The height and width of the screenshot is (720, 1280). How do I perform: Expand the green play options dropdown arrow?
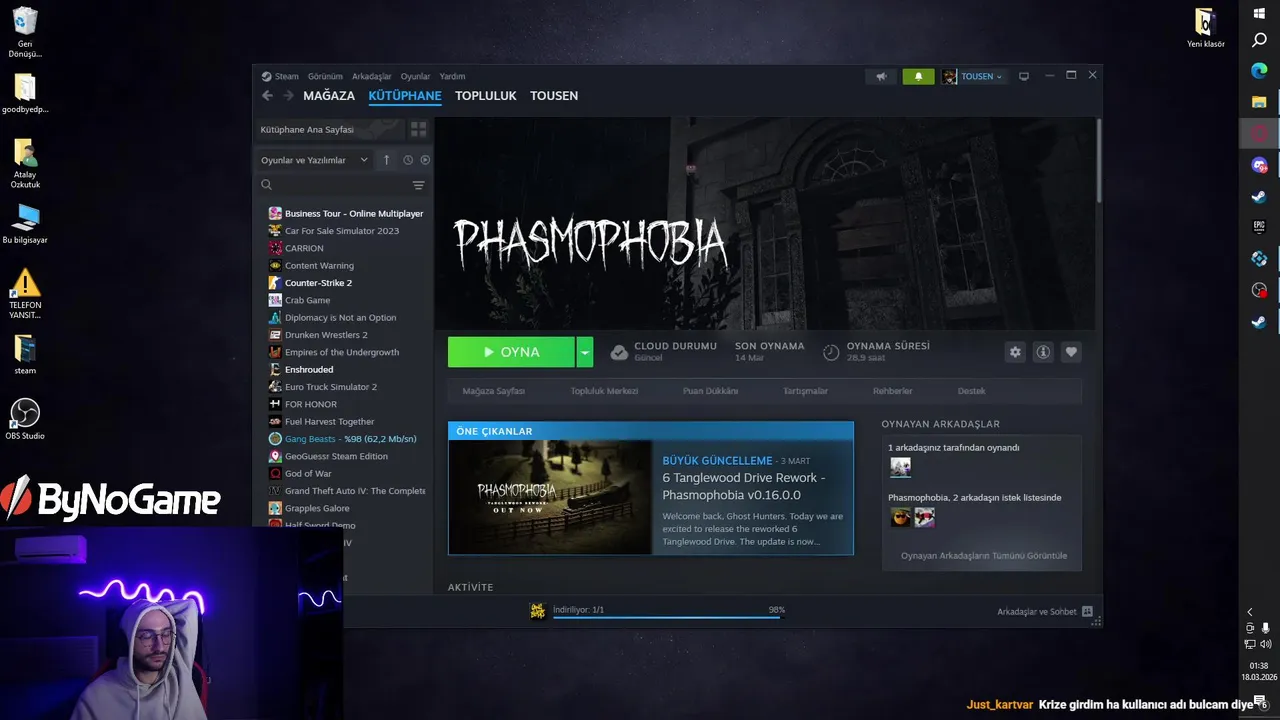[x=585, y=352]
